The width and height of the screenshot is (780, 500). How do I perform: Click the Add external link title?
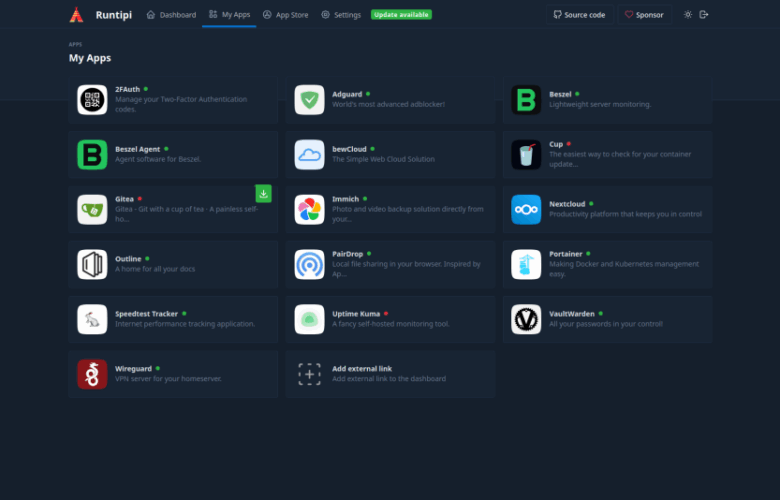point(362,368)
